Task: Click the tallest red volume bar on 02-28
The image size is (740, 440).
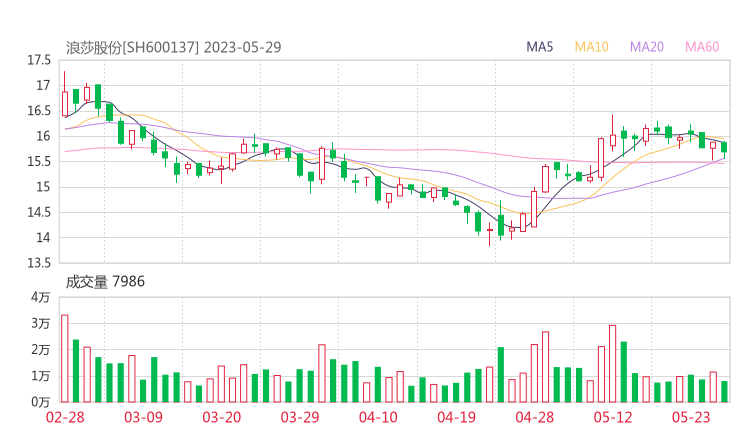Action: tap(65, 358)
